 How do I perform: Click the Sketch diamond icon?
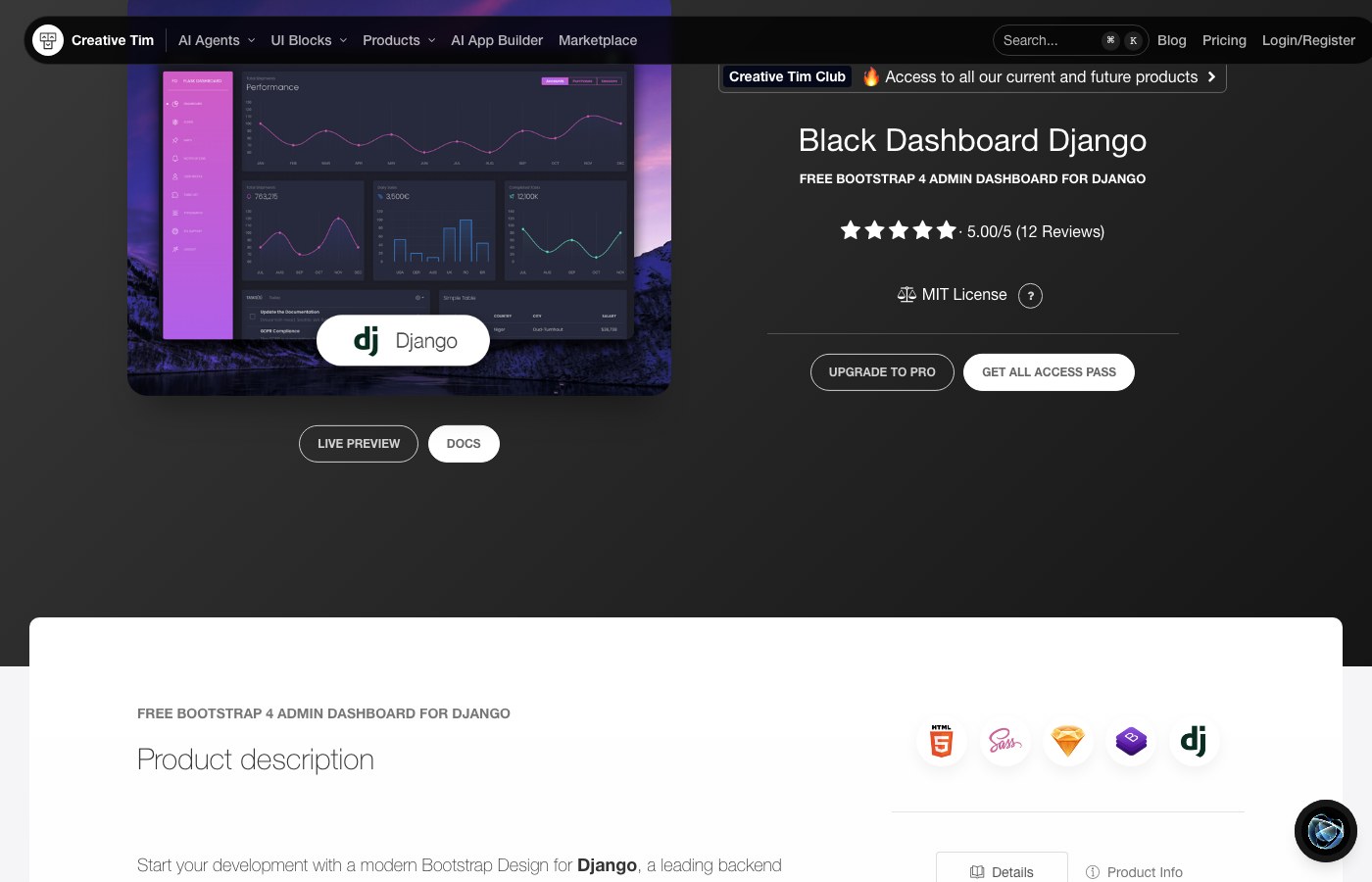1067,741
